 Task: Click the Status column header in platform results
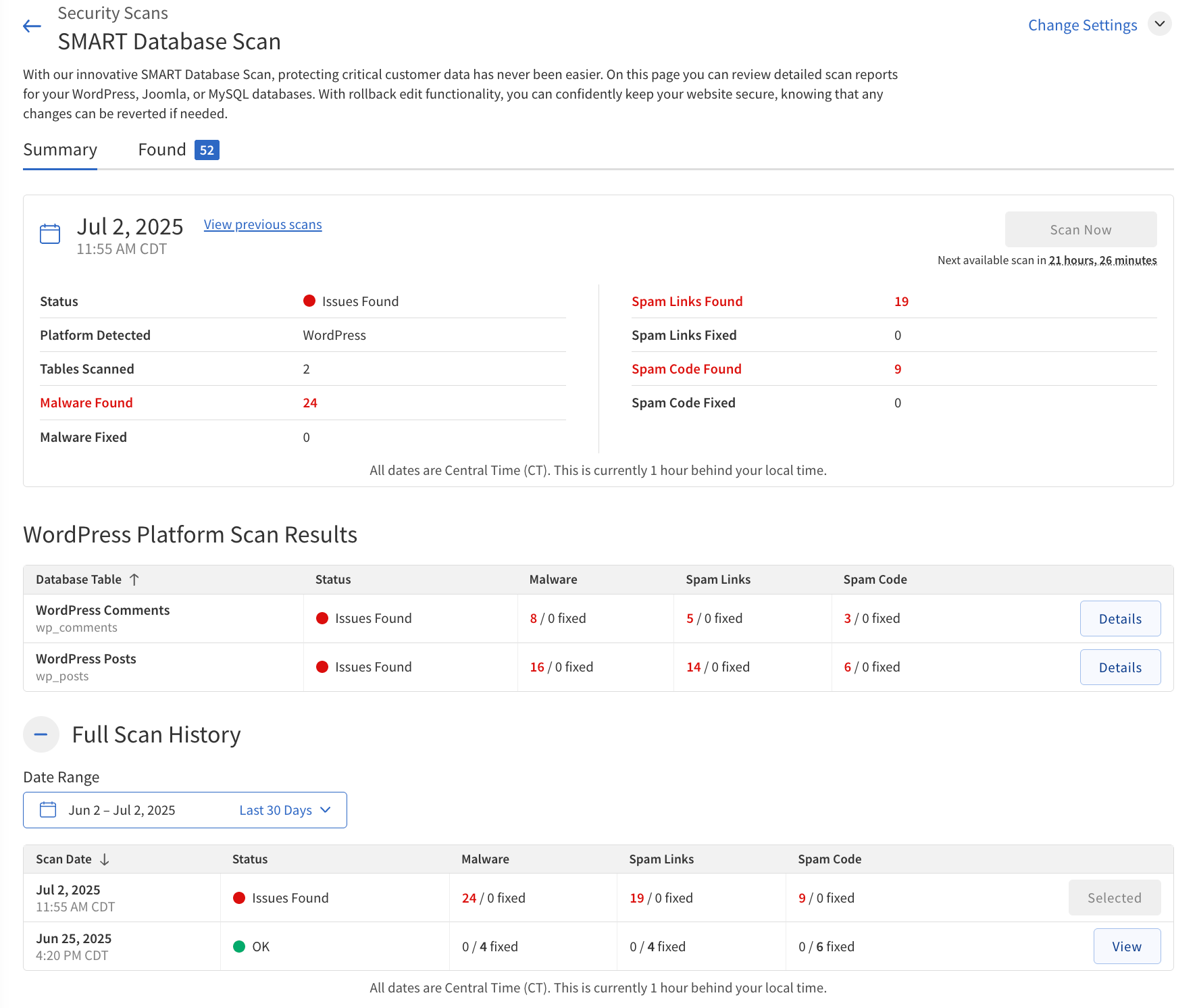click(333, 580)
